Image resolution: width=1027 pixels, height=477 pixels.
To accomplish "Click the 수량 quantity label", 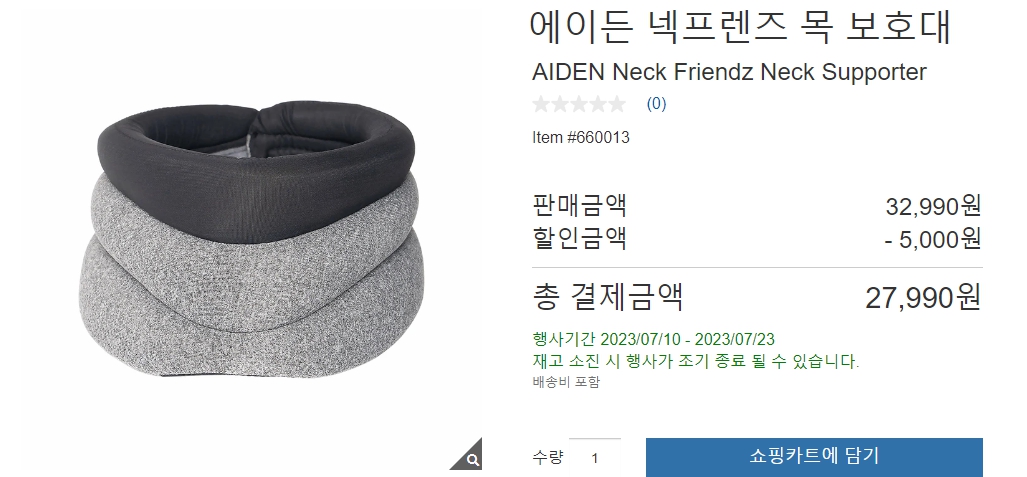I will [547, 457].
